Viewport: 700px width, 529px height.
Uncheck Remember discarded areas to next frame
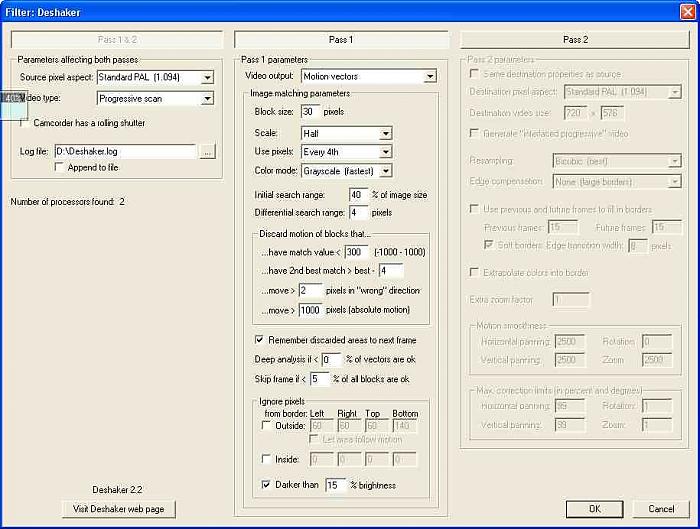[x=260, y=340]
